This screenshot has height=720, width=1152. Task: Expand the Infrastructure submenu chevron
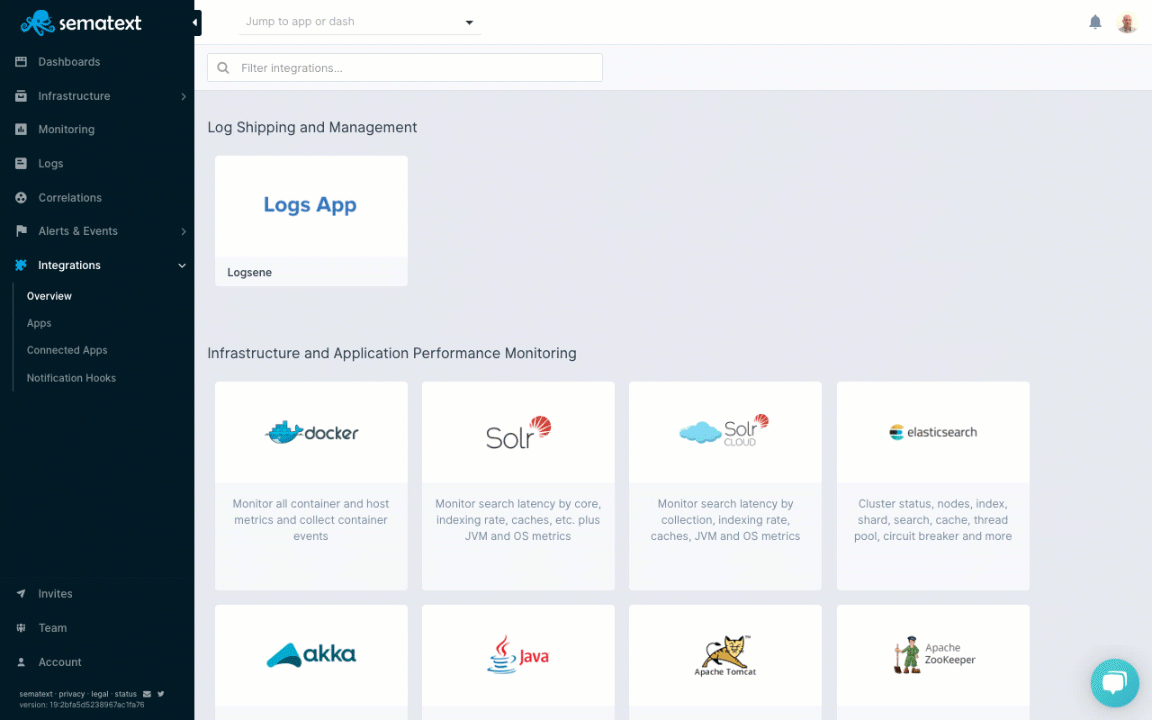point(183,96)
